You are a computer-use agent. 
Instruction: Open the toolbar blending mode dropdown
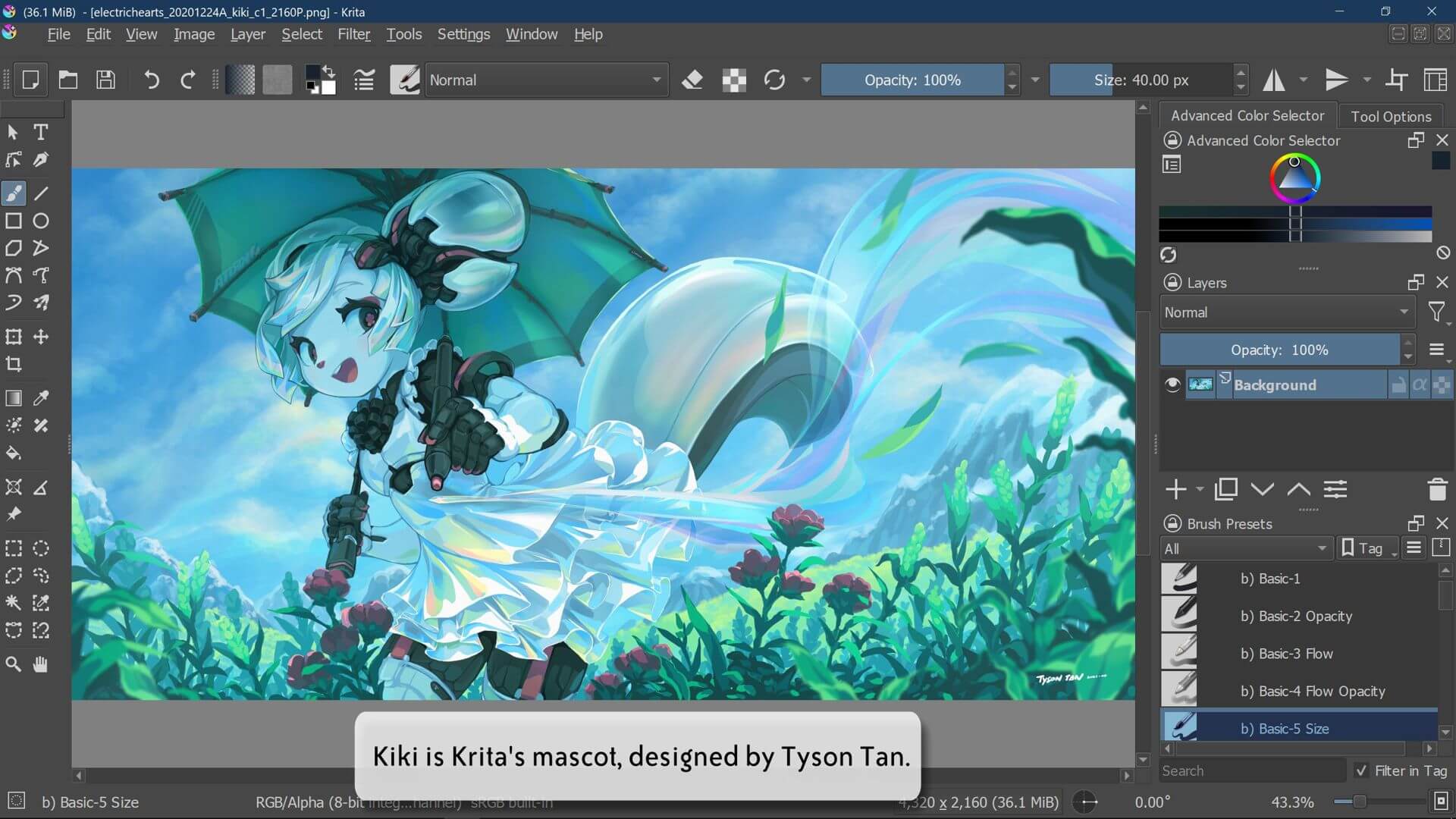click(x=546, y=80)
